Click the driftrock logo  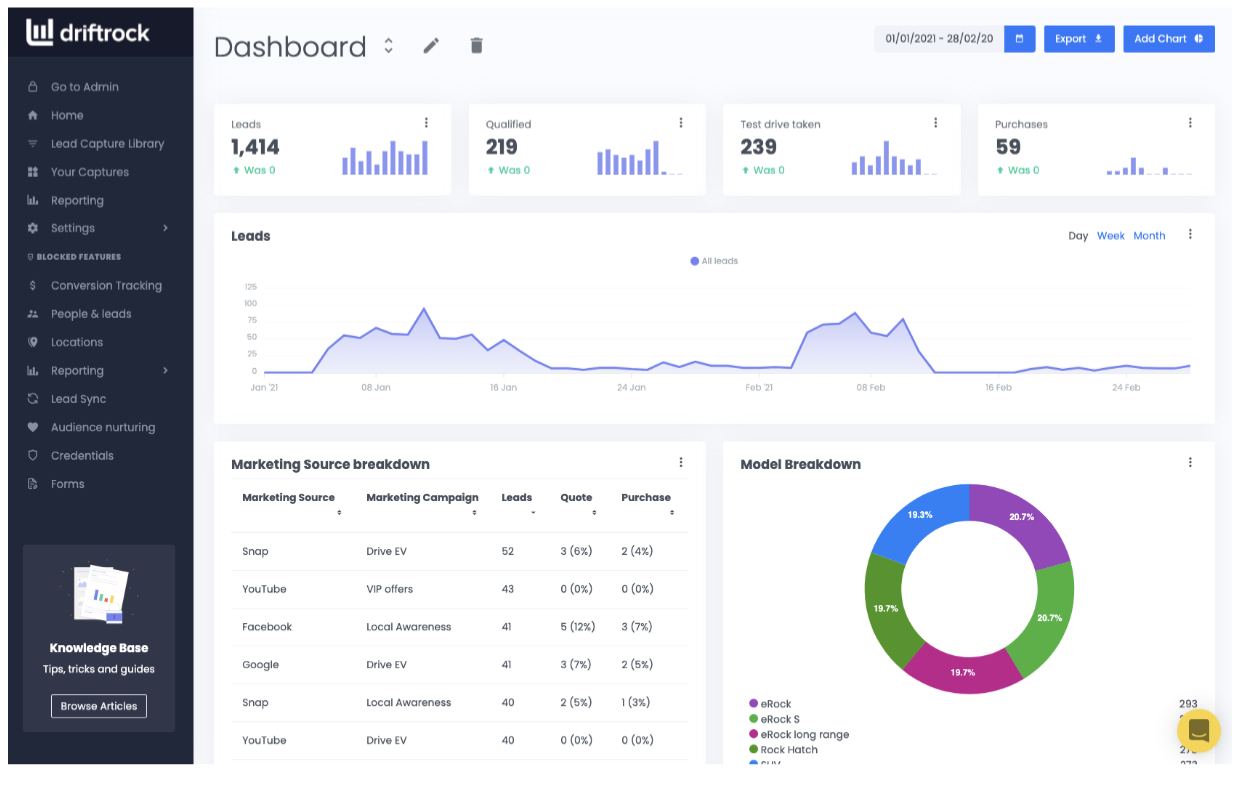tap(88, 32)
